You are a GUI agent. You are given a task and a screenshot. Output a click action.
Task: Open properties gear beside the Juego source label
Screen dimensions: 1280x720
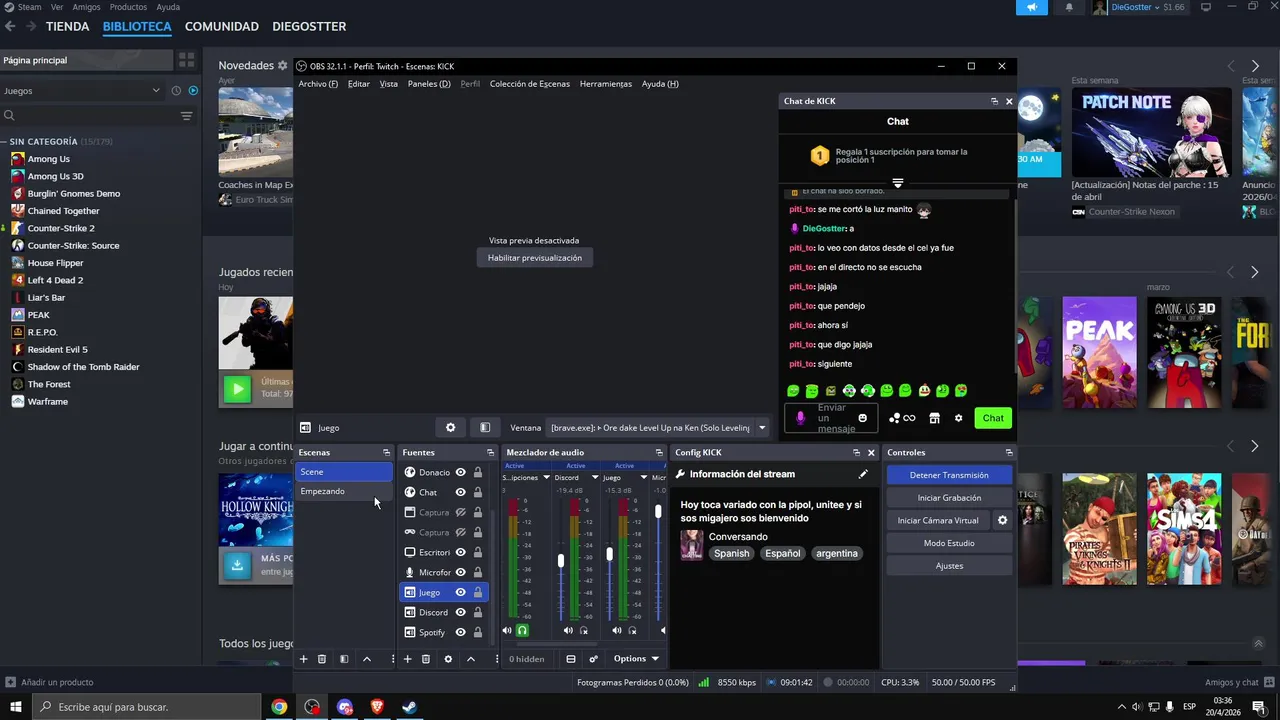[x=450, y=427]
